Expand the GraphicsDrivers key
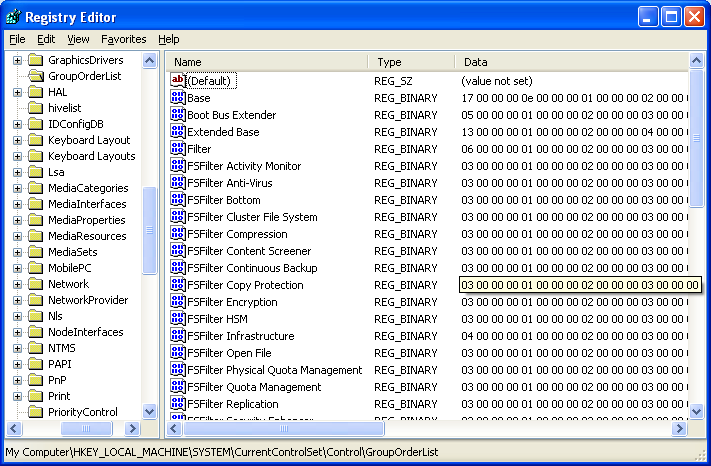 17,60
